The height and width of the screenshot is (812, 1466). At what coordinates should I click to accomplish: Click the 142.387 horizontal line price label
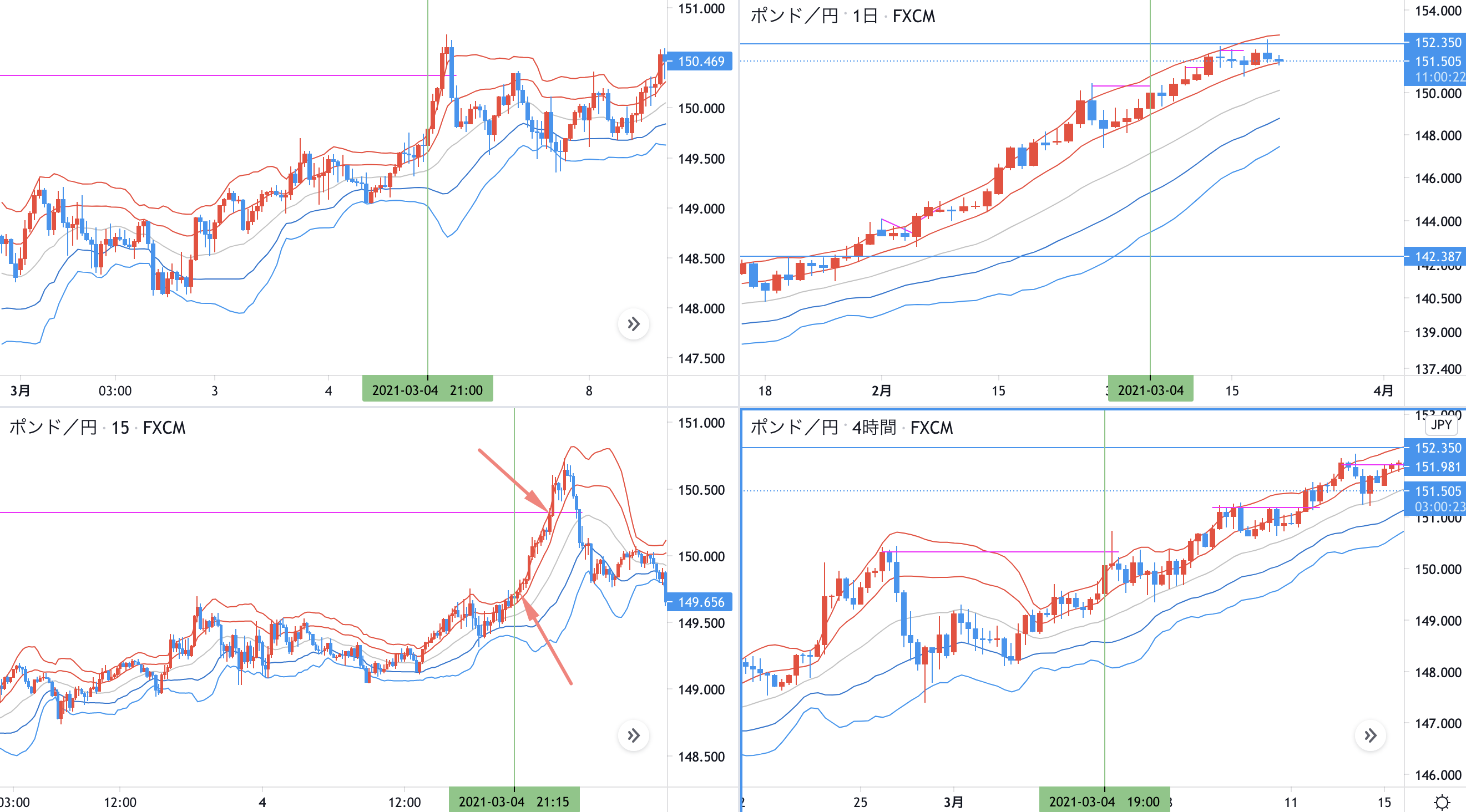1437,257
